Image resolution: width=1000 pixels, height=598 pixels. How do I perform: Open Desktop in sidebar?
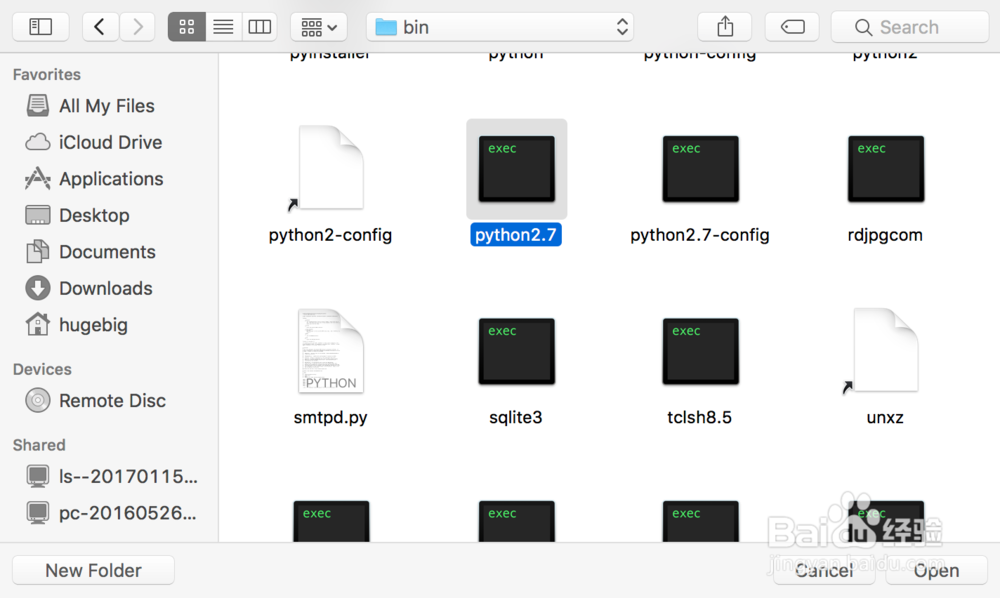(x=94, y=215)
